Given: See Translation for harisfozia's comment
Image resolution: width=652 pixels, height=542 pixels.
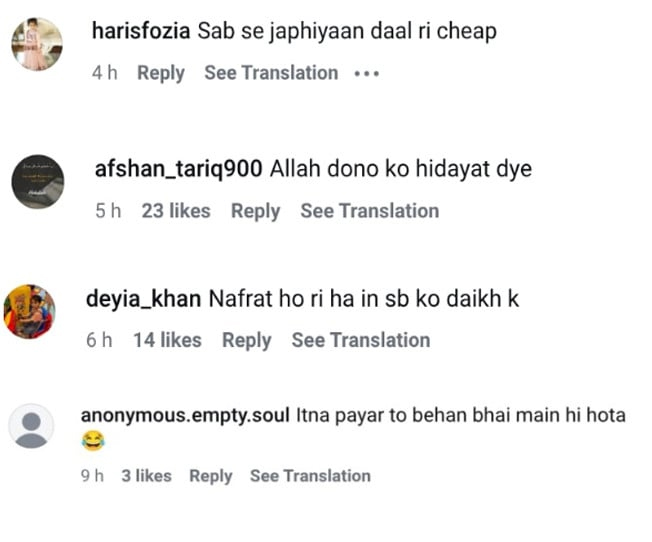Looking at the screenshot, I should [271, 73].
